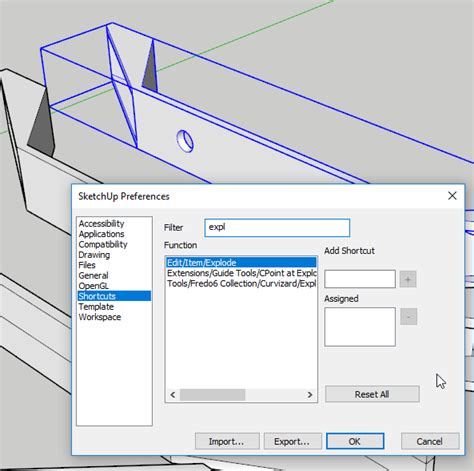Cancel the SketchUp Preferences dialog
The height and width of the screenshot is (471, 474).
[430, 441]
